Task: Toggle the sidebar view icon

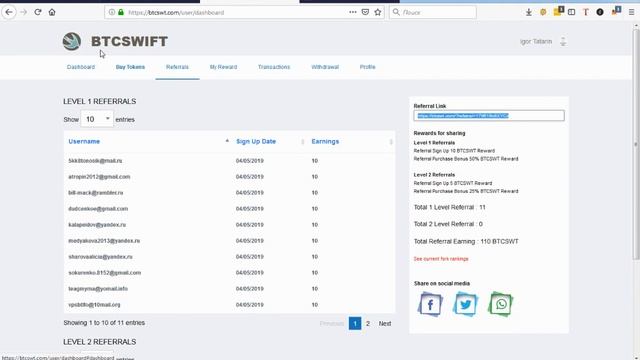Action: 571,12
